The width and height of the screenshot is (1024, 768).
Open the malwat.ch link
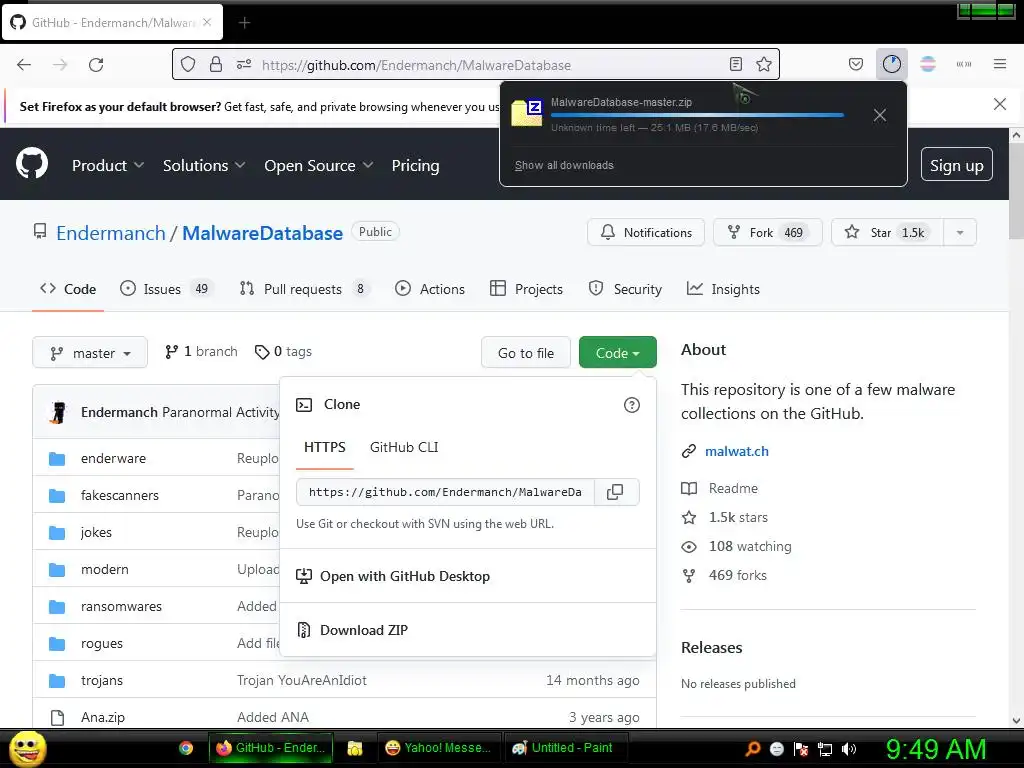point(737,451)
